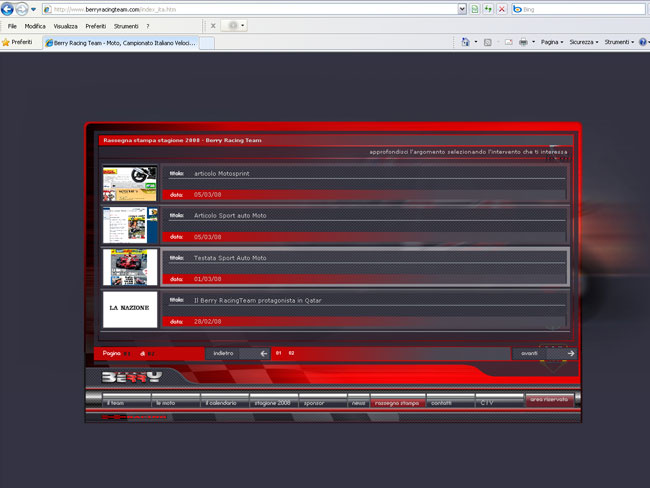Click the avanti button

pos(529,353)
